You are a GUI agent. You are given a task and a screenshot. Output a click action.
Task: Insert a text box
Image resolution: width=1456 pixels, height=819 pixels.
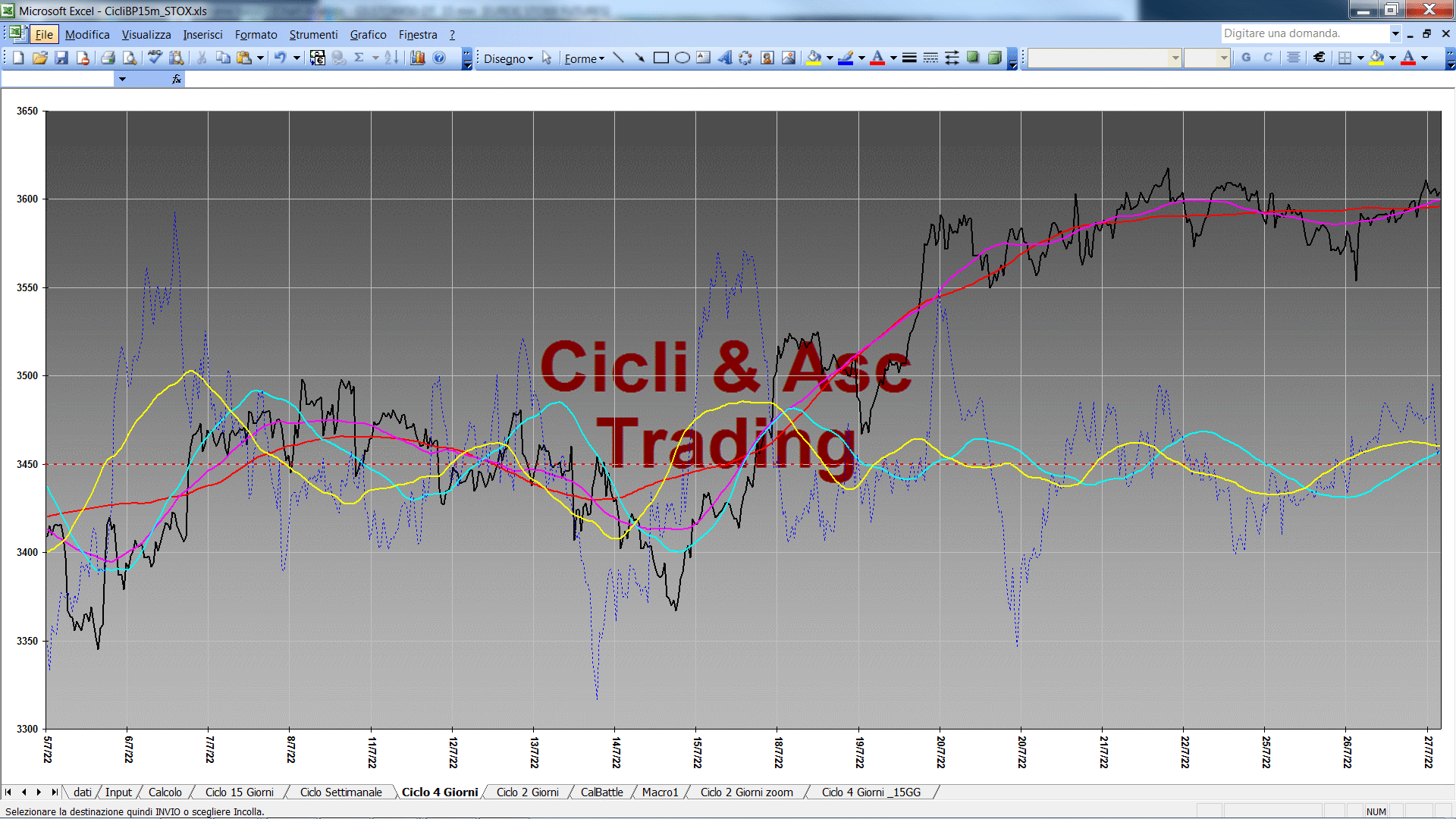click(703, 58)
